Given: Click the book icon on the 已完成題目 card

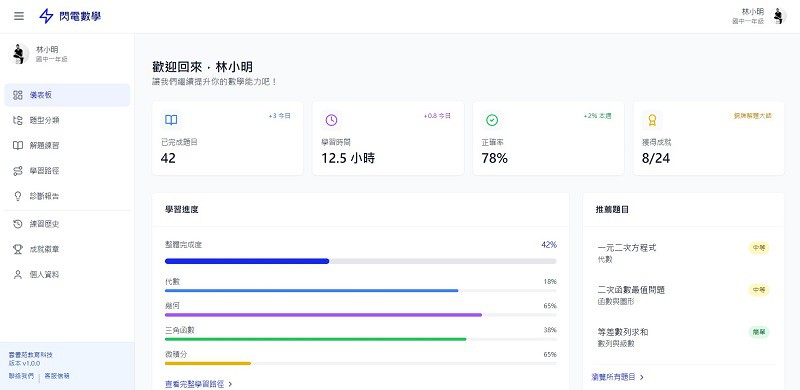Looking at the screenshot, I should [171, 120].
